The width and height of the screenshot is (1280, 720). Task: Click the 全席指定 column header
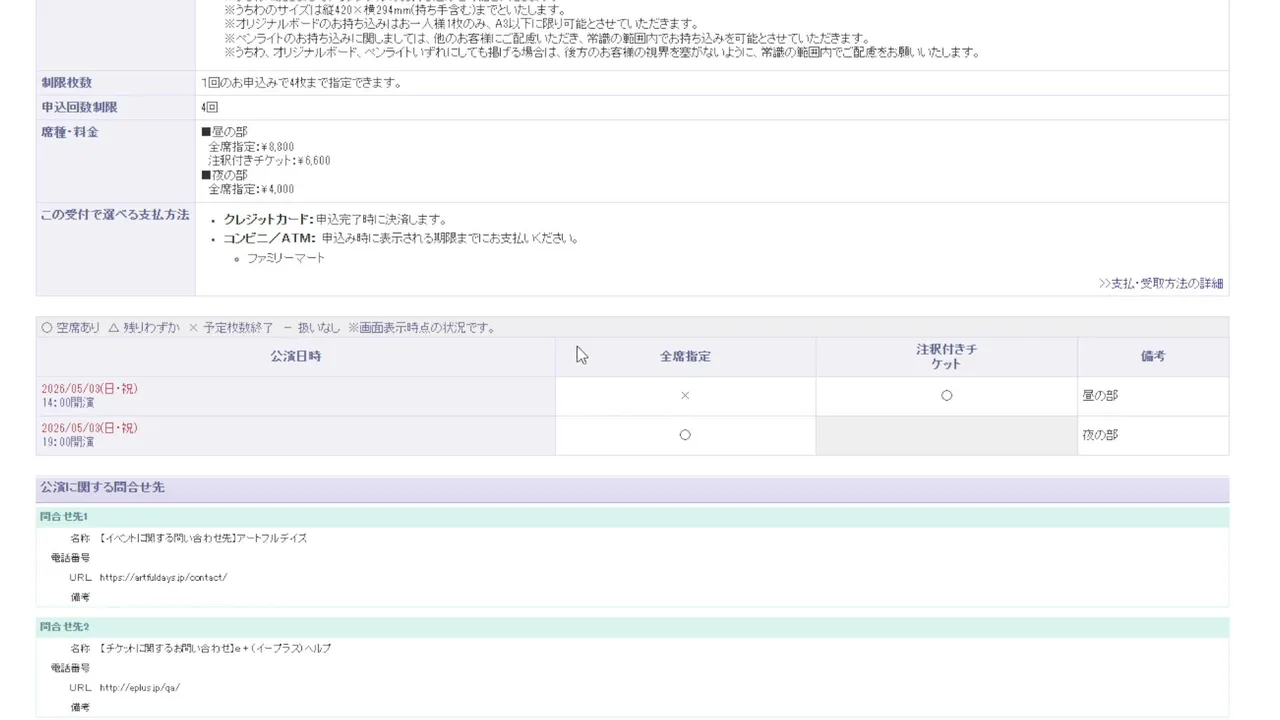(685, 356)
